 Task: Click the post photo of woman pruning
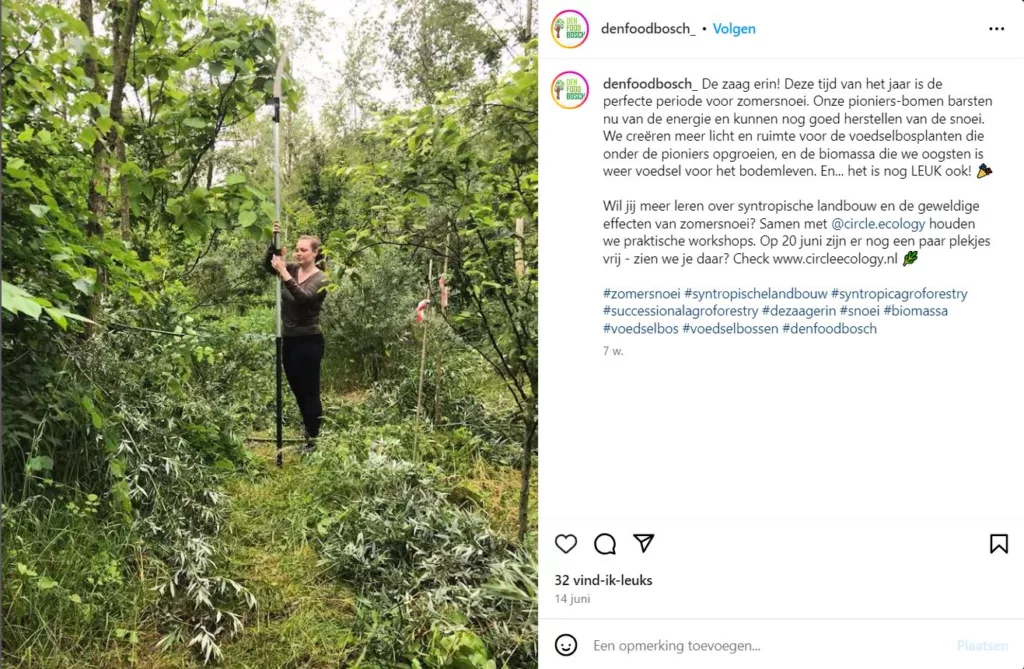point(269,334)
